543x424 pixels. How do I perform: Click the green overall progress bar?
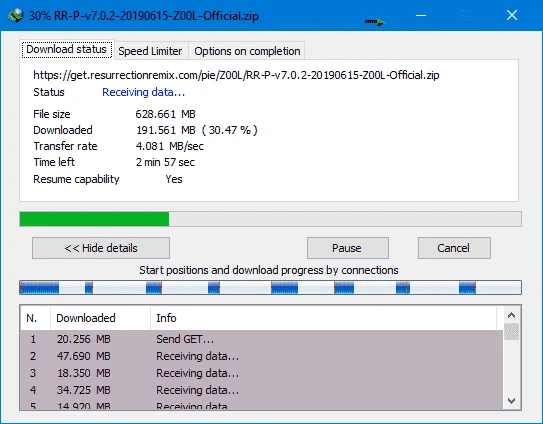click(270, 219)
